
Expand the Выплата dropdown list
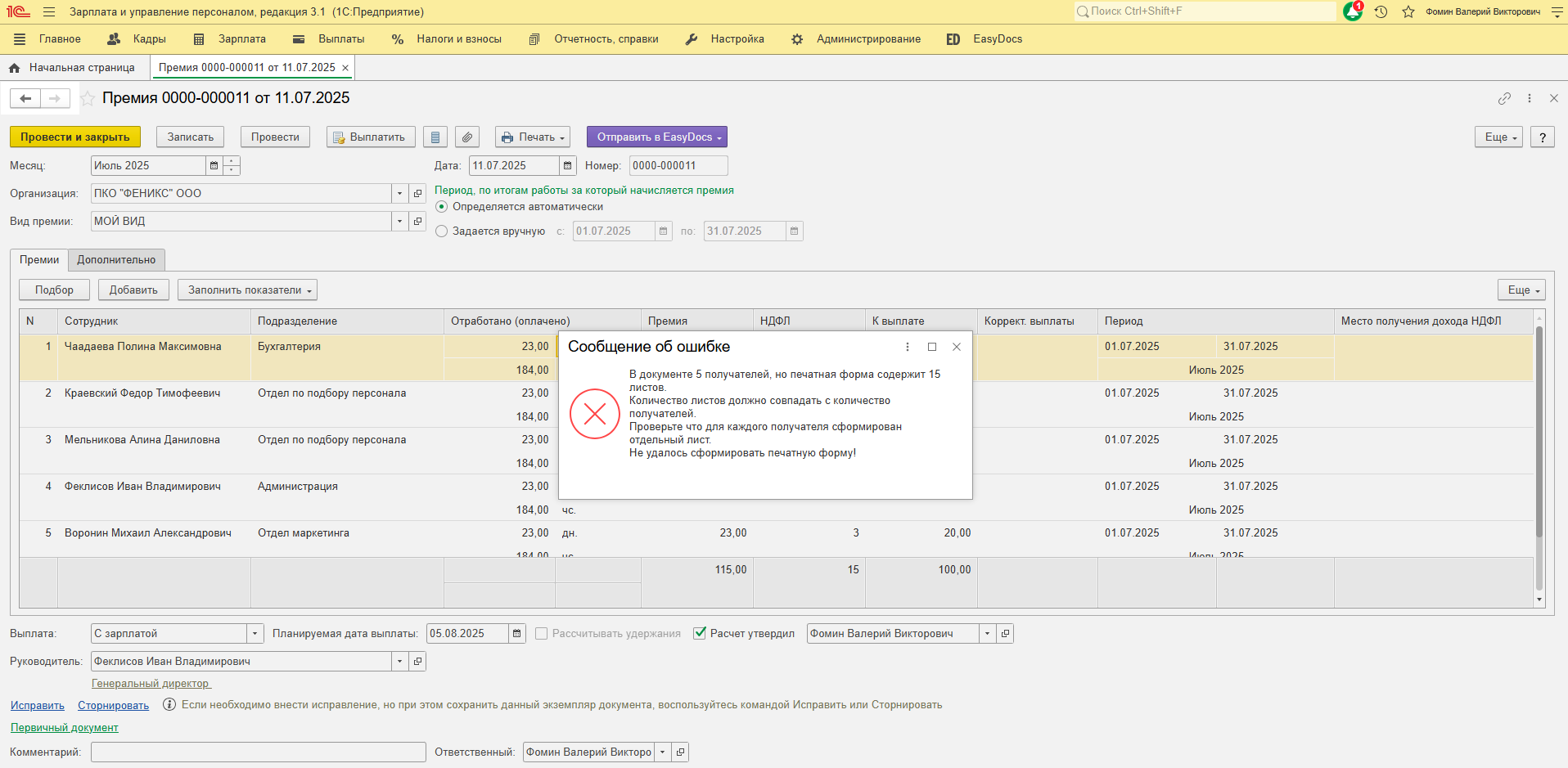click(x=255, y=634)
